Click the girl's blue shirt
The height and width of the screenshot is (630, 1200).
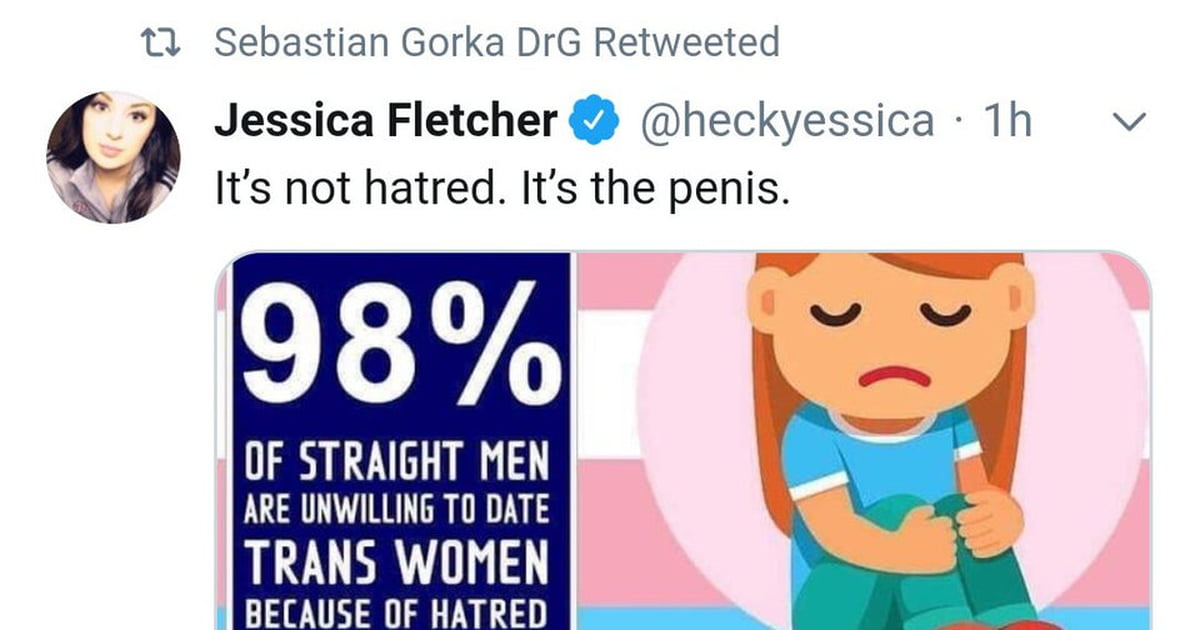(878, 472)
